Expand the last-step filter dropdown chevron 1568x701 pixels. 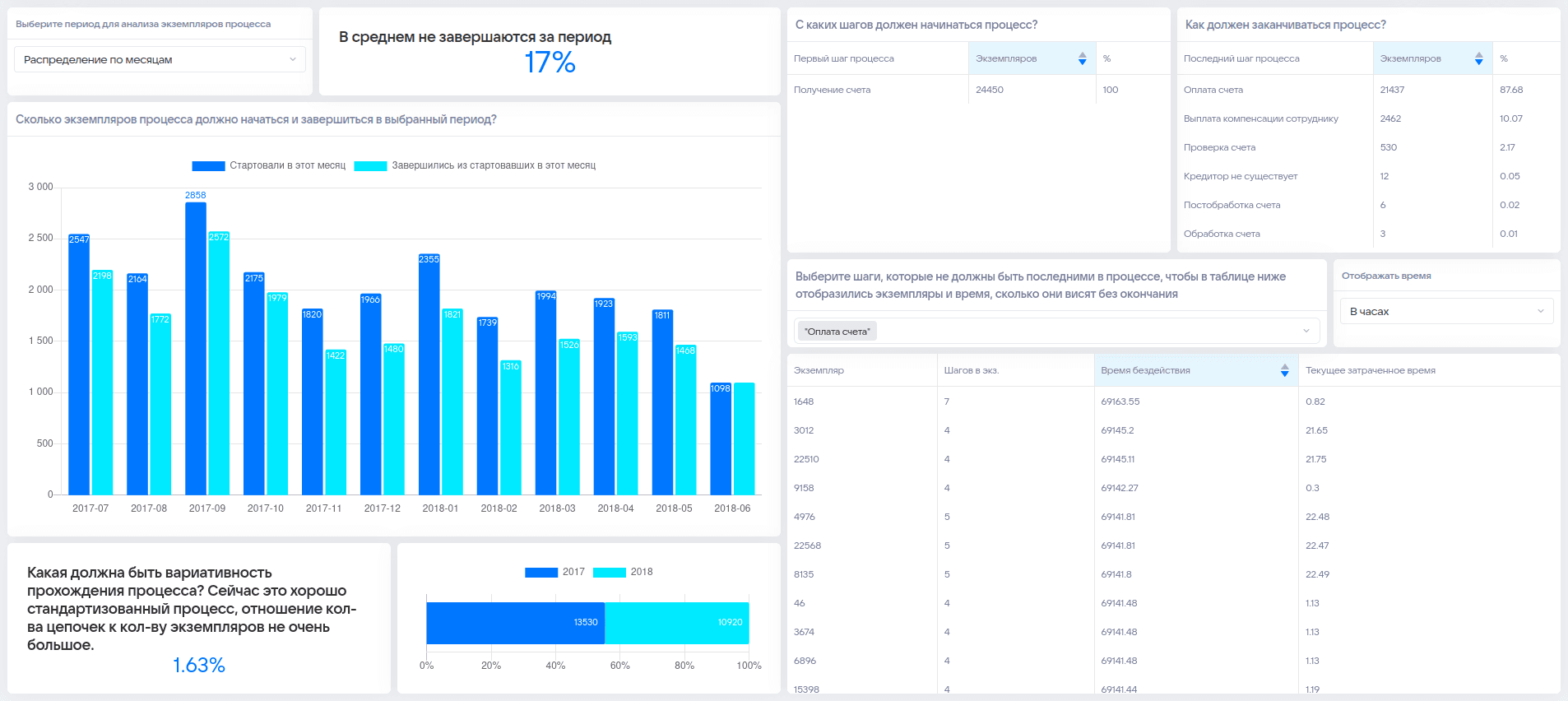coord(1306,331)
